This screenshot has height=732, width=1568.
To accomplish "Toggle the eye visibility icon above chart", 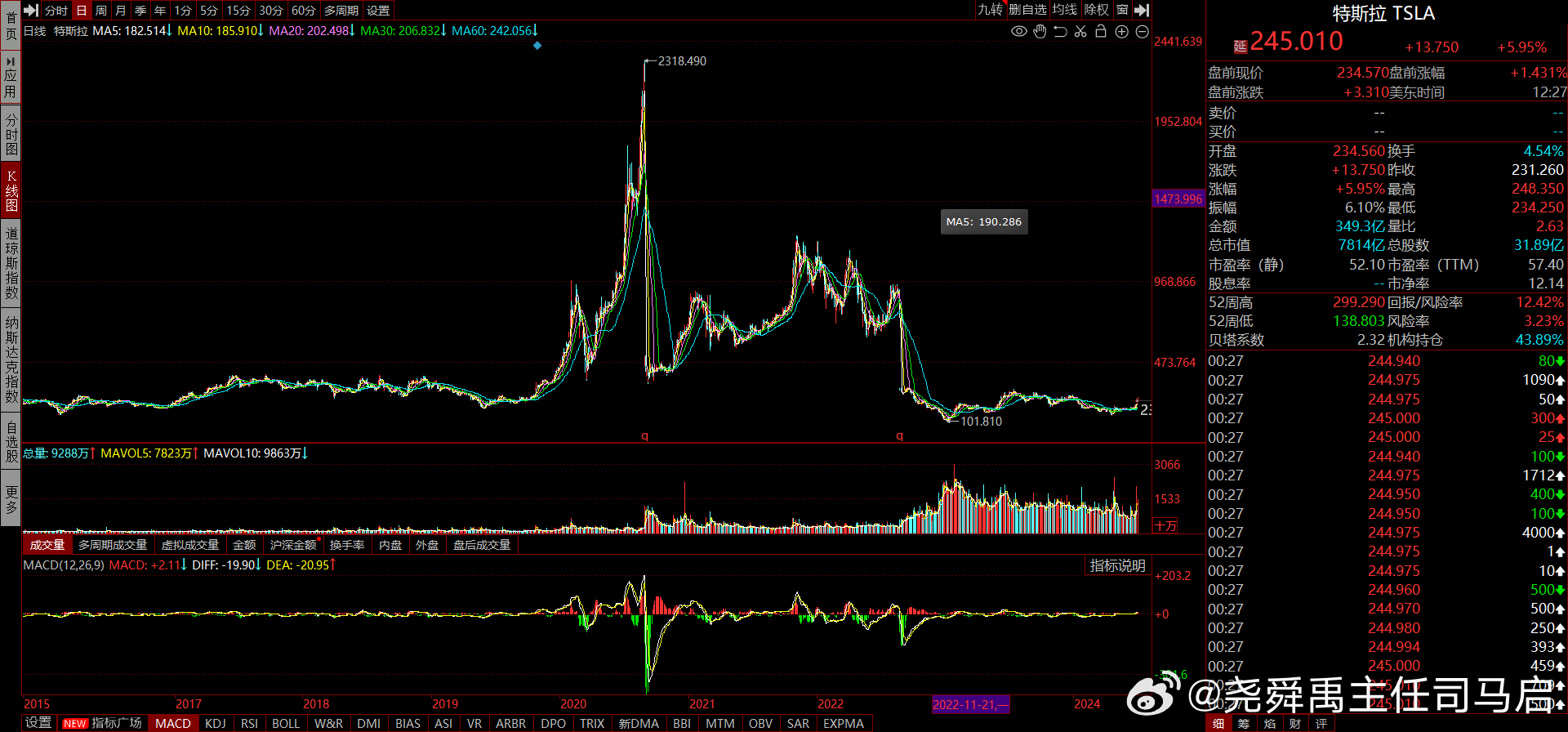I will tap(1018, 32).
